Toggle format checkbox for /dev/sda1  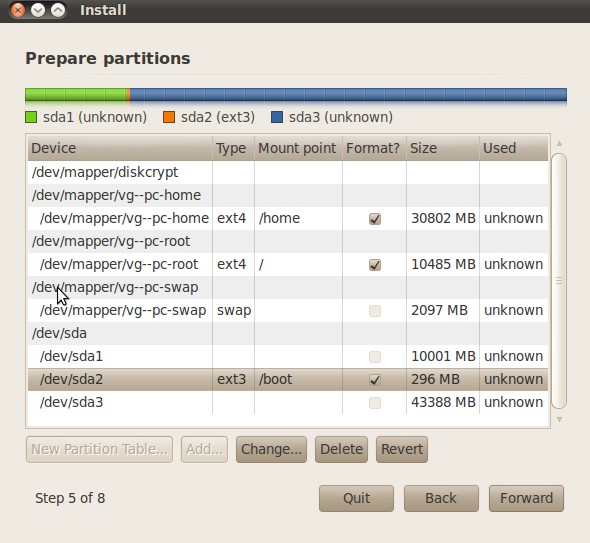pyautogui.click(x=374, y=356)
